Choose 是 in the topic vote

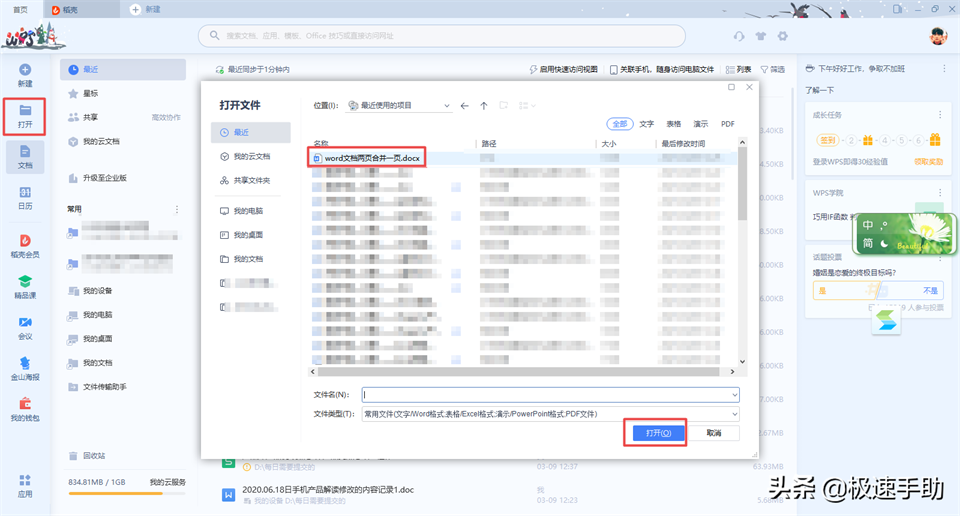(x=840, y=290)
